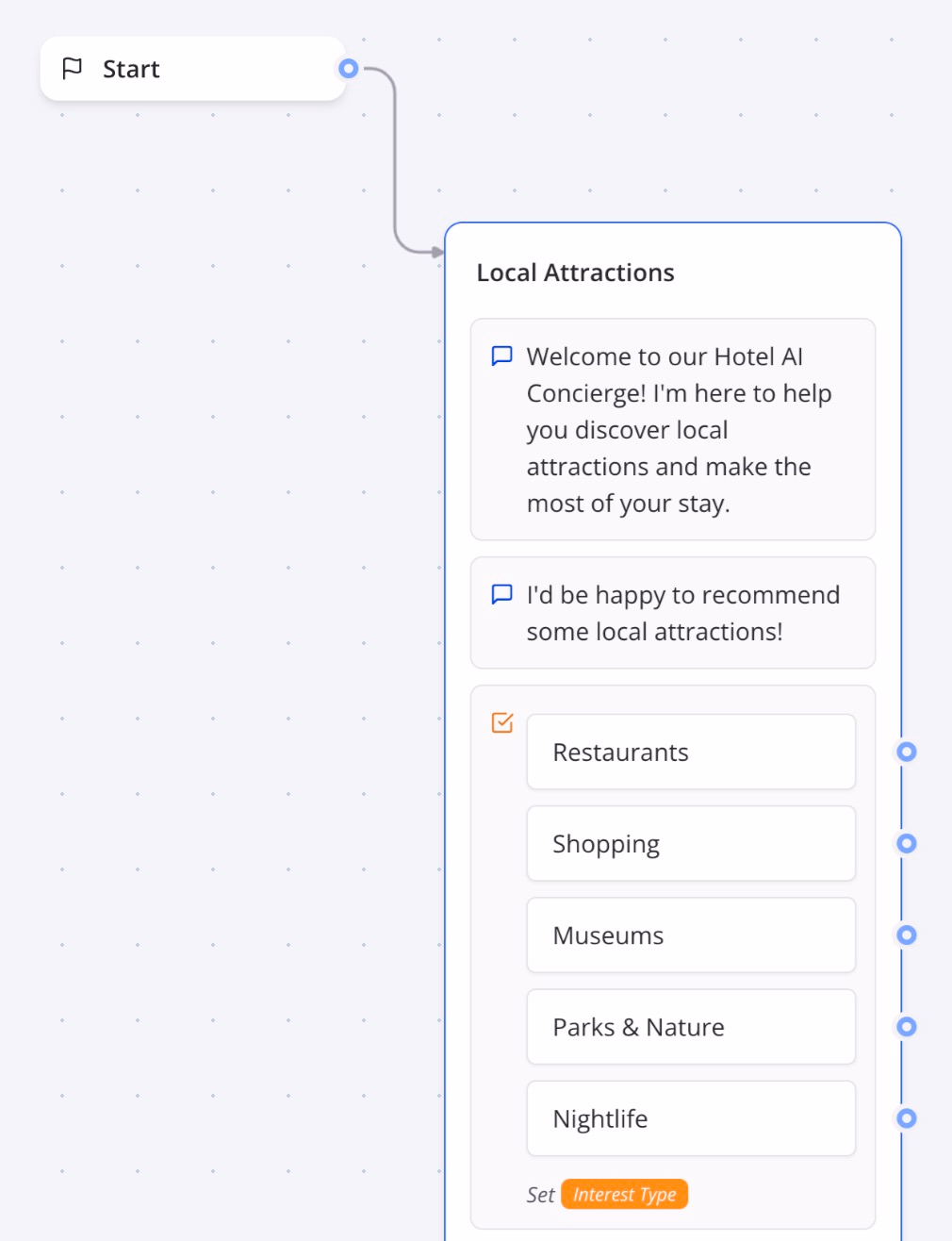Click the chat bubble icon beside Welcome message
The height and width of the screenshot is (1241, 952).
(502, 356)
